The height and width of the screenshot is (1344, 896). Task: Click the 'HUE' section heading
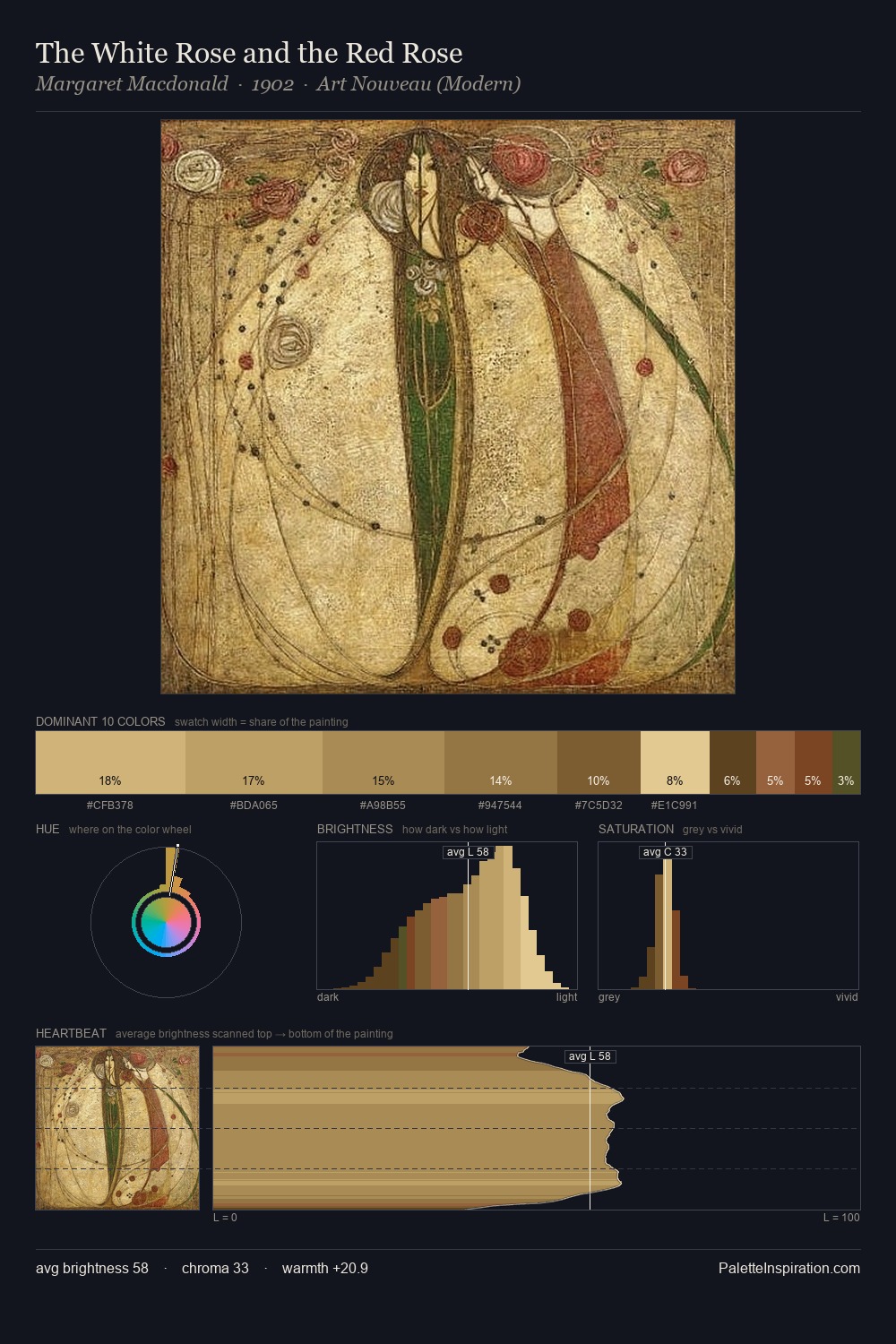[x=47, y=829]
